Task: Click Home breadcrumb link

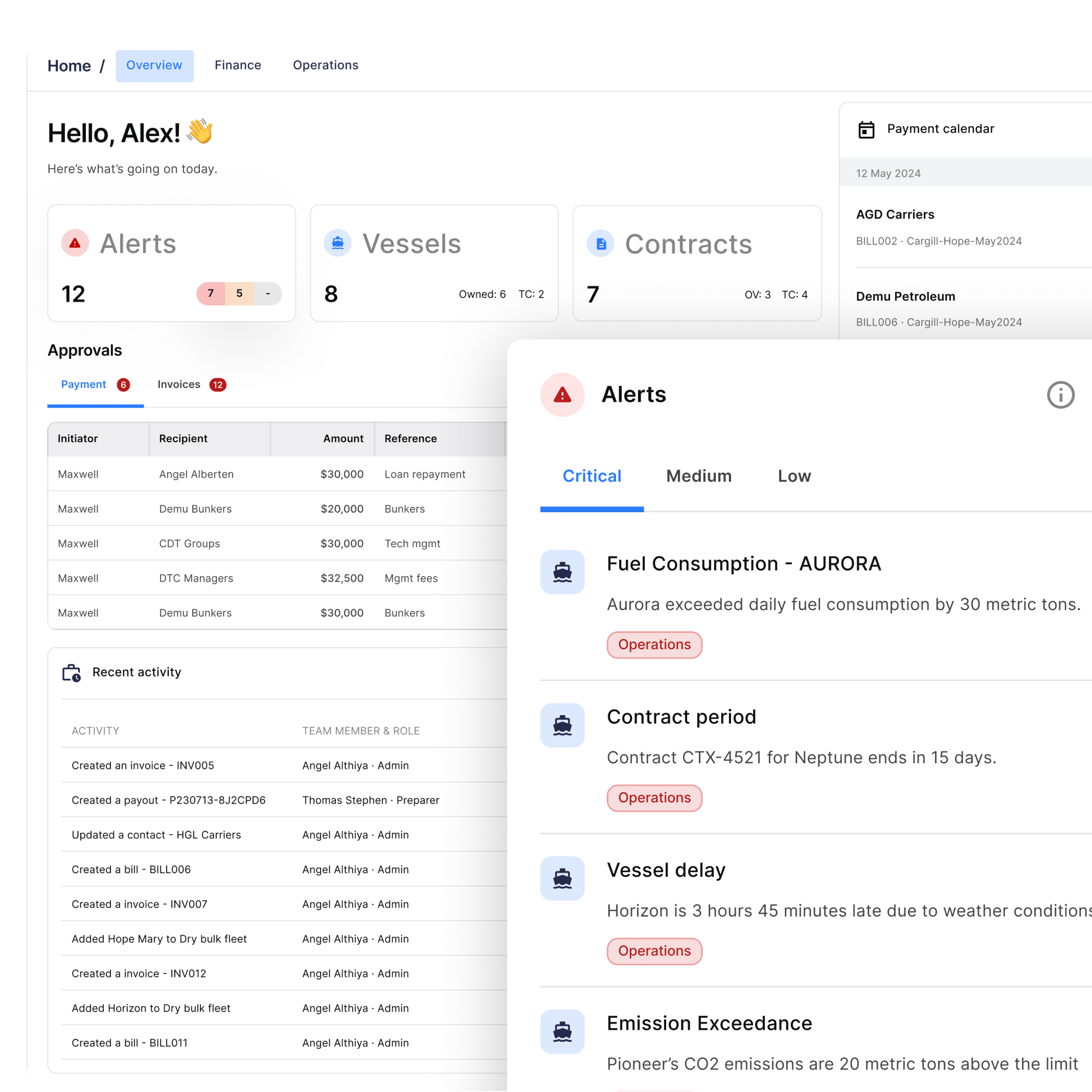Action: (69, 66)
